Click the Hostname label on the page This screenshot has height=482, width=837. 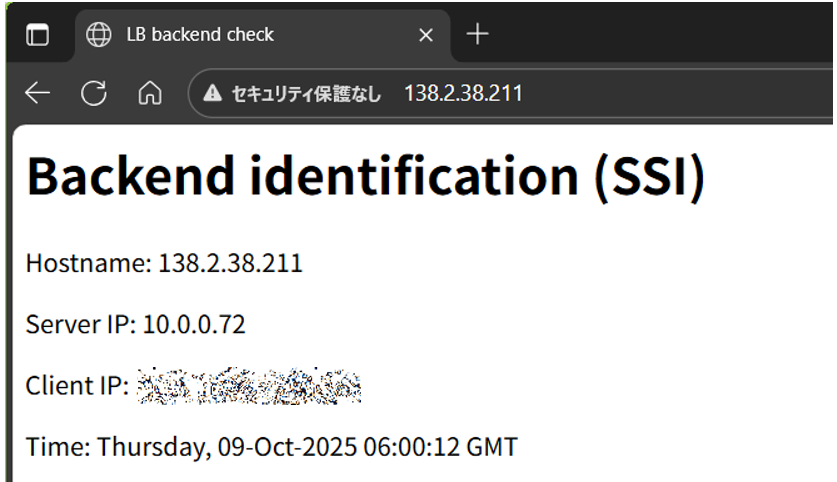88,264
